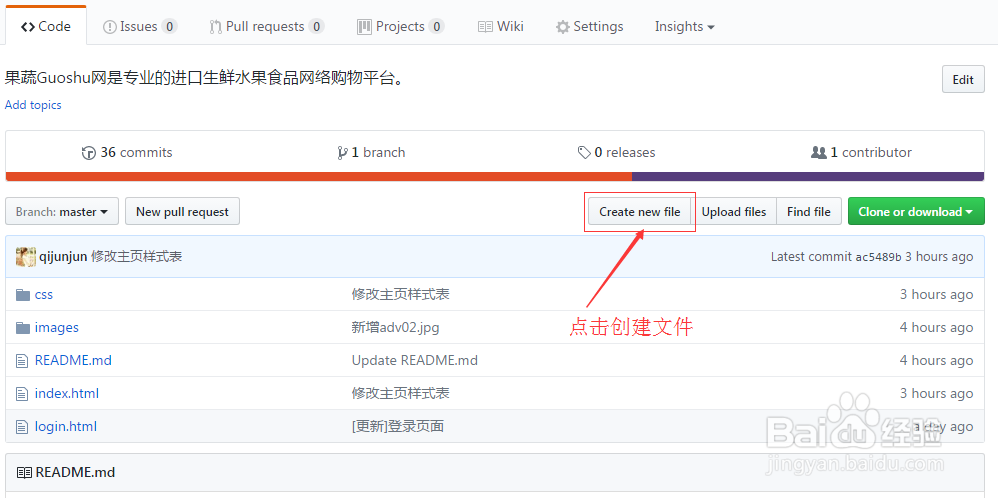Open the css folder
This screenshot has height=498, width=998.
[x=44, y=294]
